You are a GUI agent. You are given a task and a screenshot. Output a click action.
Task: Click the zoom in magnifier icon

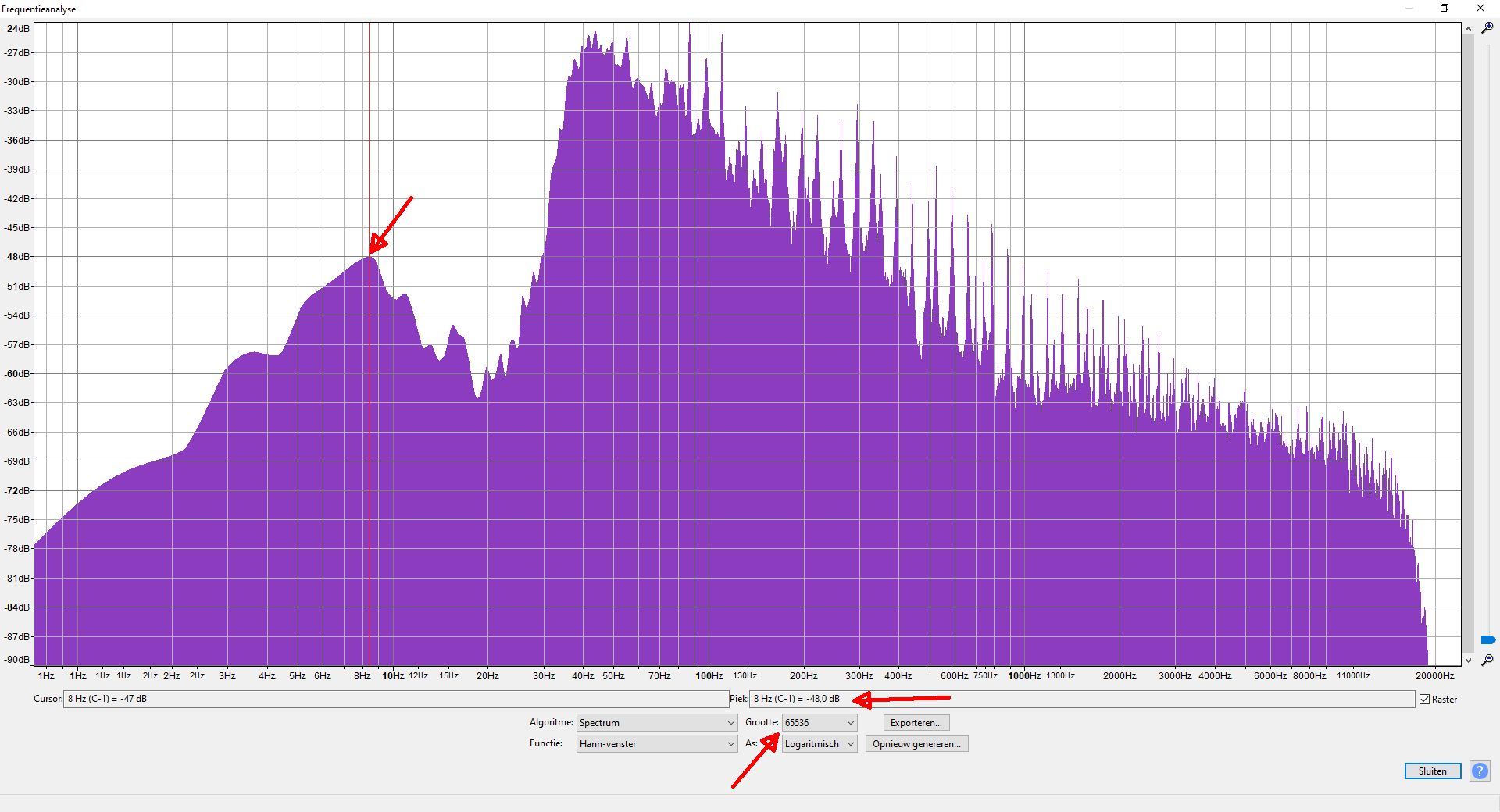1487,27
